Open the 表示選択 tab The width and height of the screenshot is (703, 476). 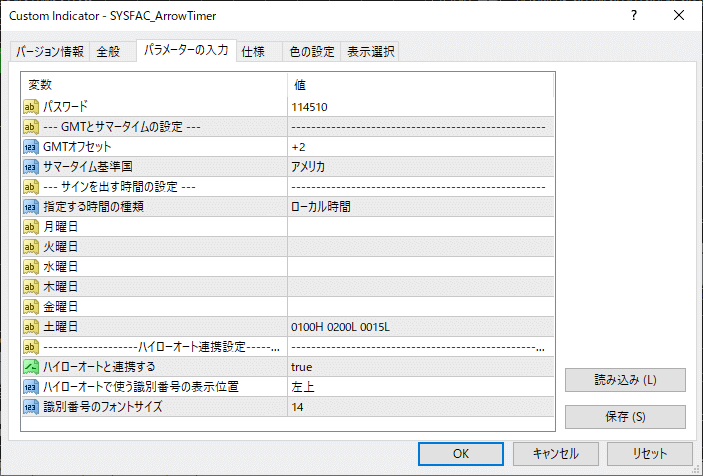(x=370, y=52)
